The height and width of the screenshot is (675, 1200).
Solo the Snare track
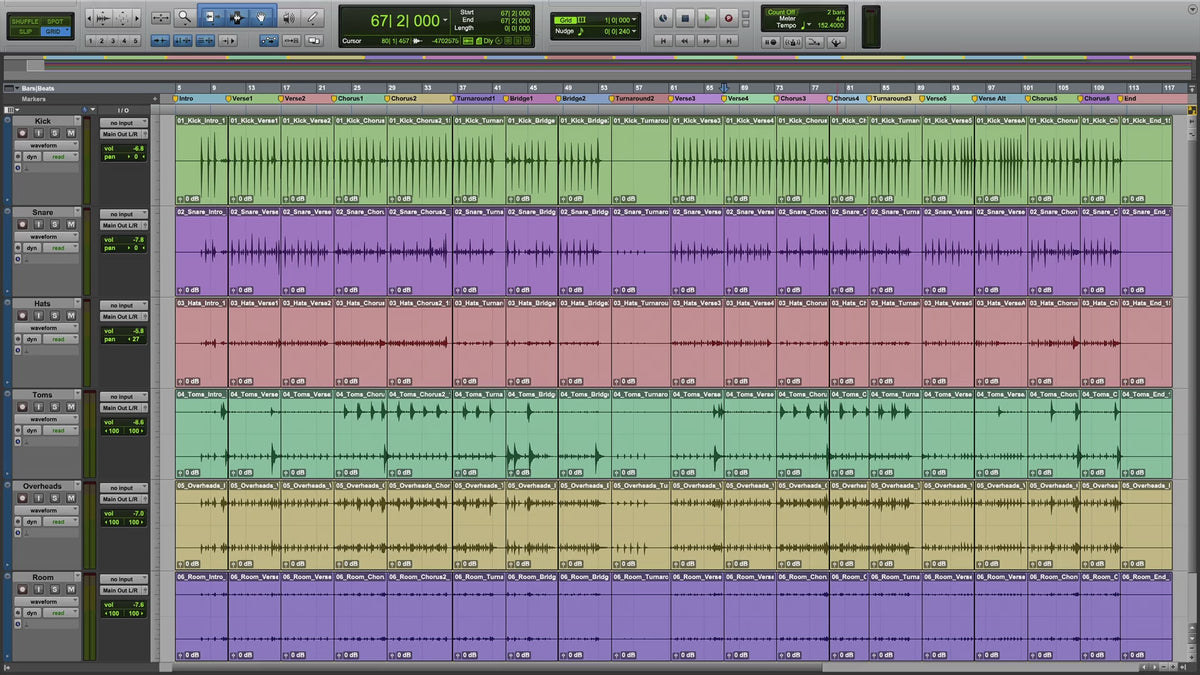pyautogui.click(x=57, y=225)
